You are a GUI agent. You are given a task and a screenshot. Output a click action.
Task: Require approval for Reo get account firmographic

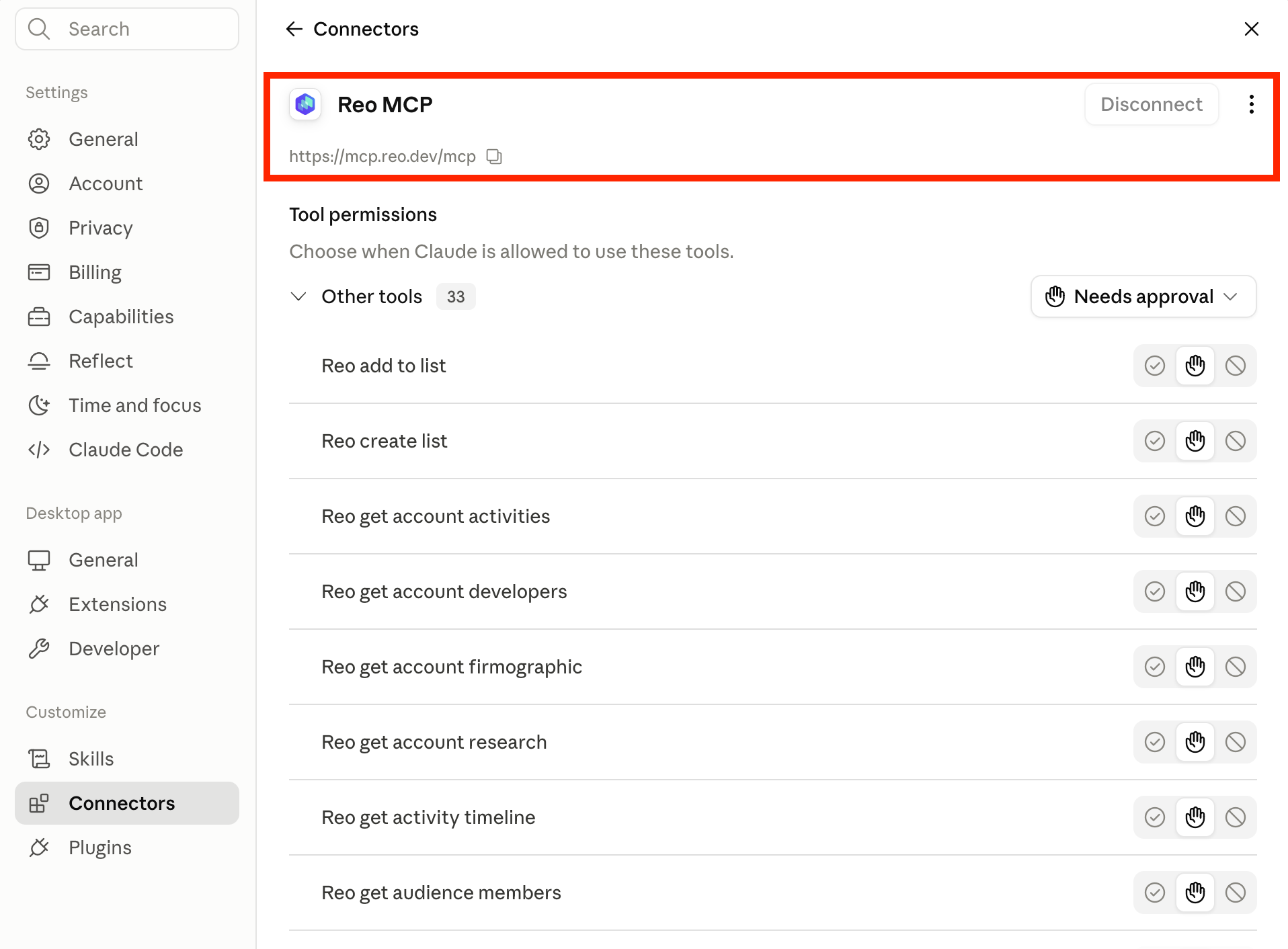click(x=1195, y=667)
